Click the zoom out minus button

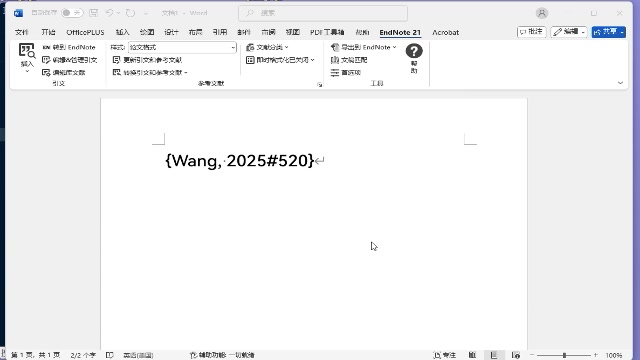(x=532, y=355)
